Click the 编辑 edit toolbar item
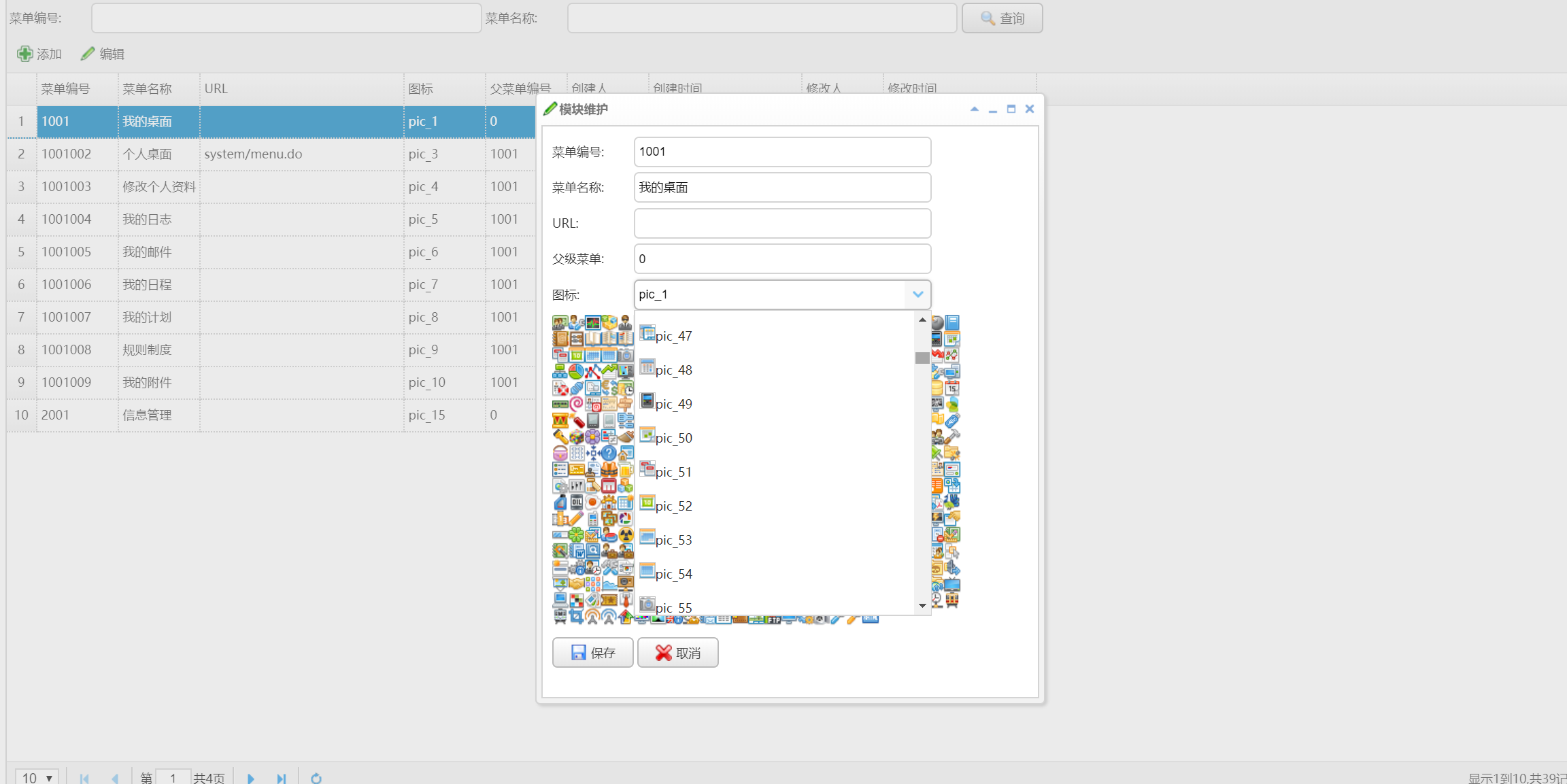This screenshot has height=784, width=1567. click(103, 54)
